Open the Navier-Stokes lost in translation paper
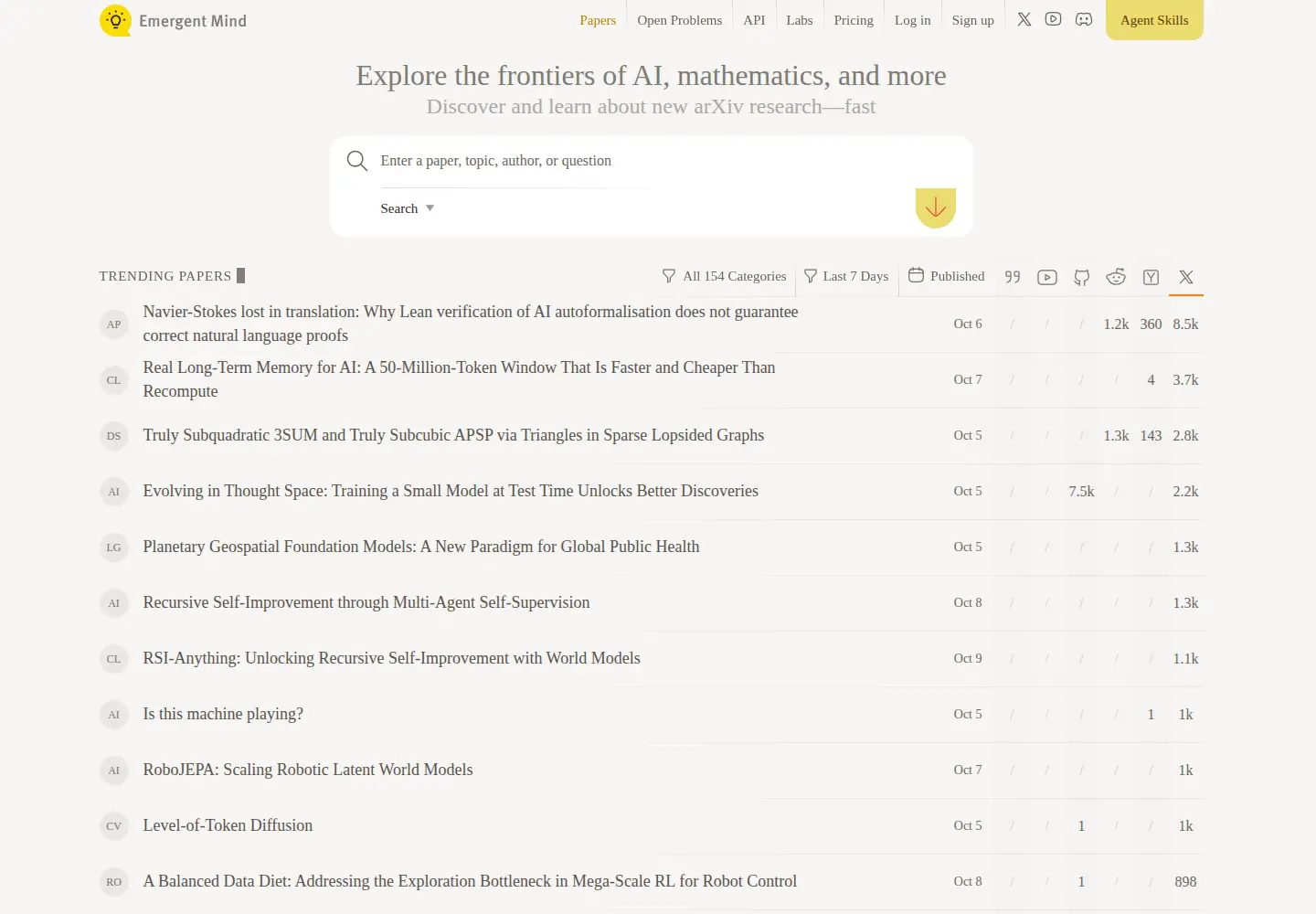 (471, 324)
